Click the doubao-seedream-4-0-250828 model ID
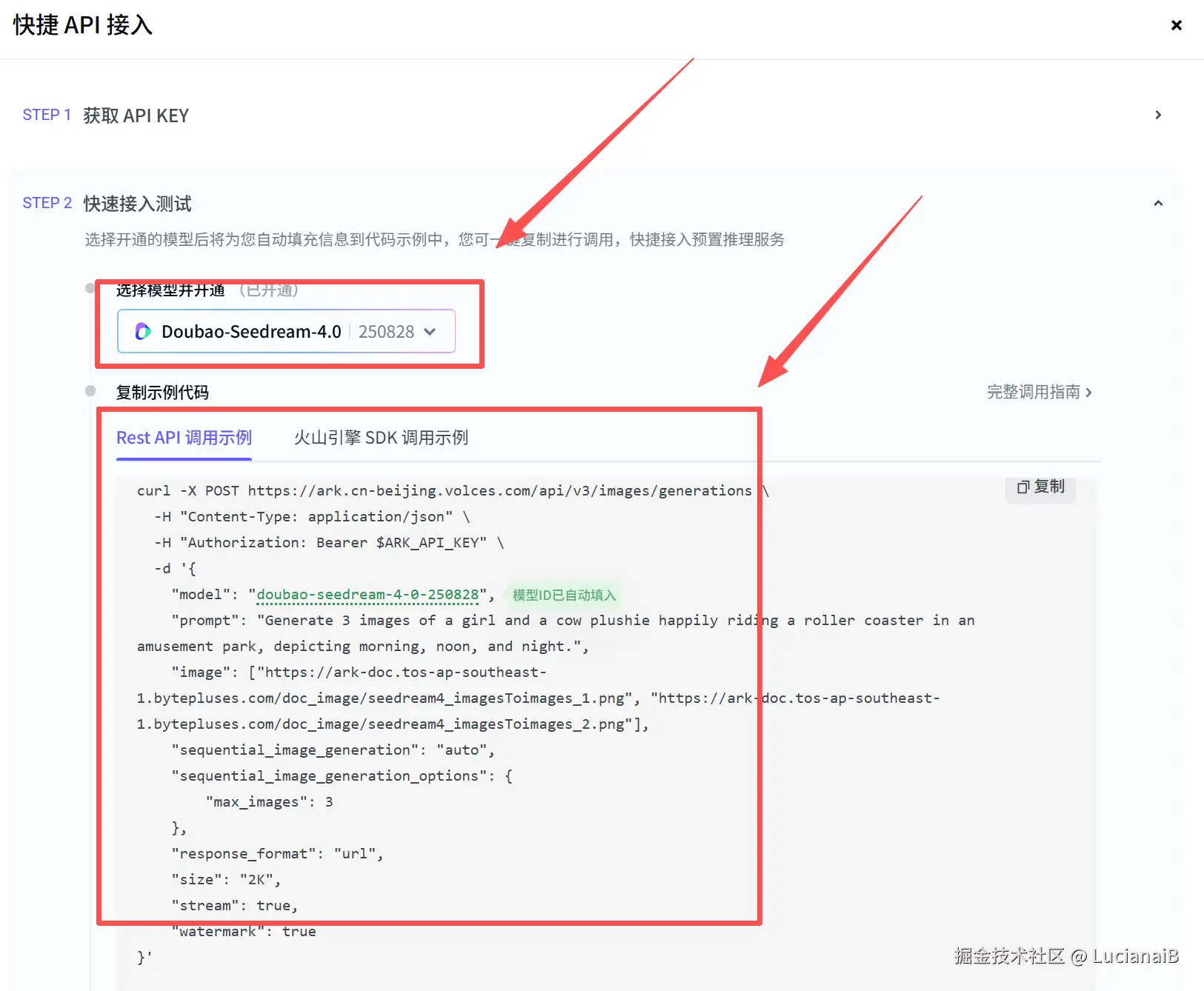The image size is (1204, 991). [x=367, y=595]
